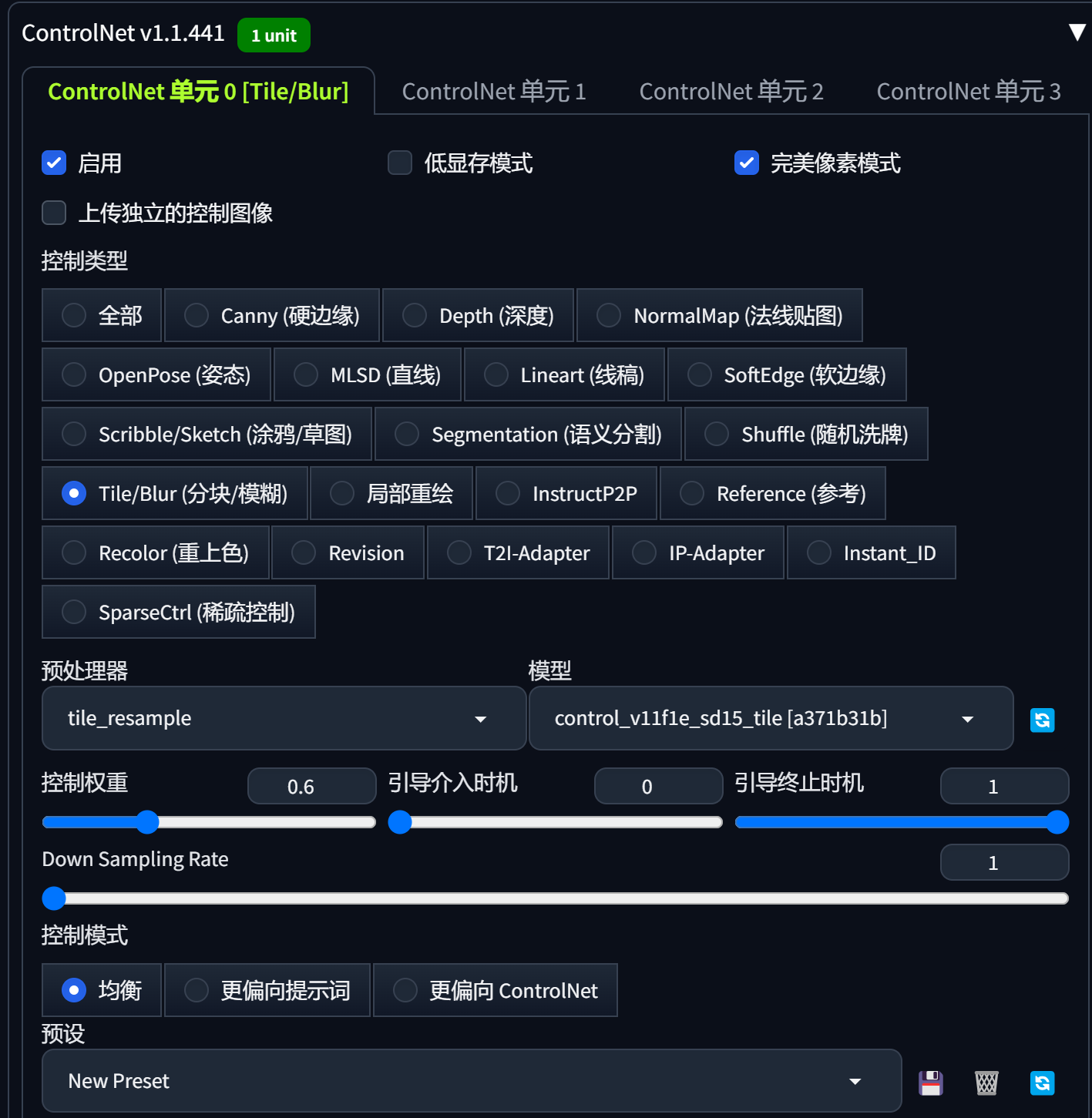Choose 更偏向提示词 control mode
This screenshot has height=1118, width=1092.
[x=267, y=990]
